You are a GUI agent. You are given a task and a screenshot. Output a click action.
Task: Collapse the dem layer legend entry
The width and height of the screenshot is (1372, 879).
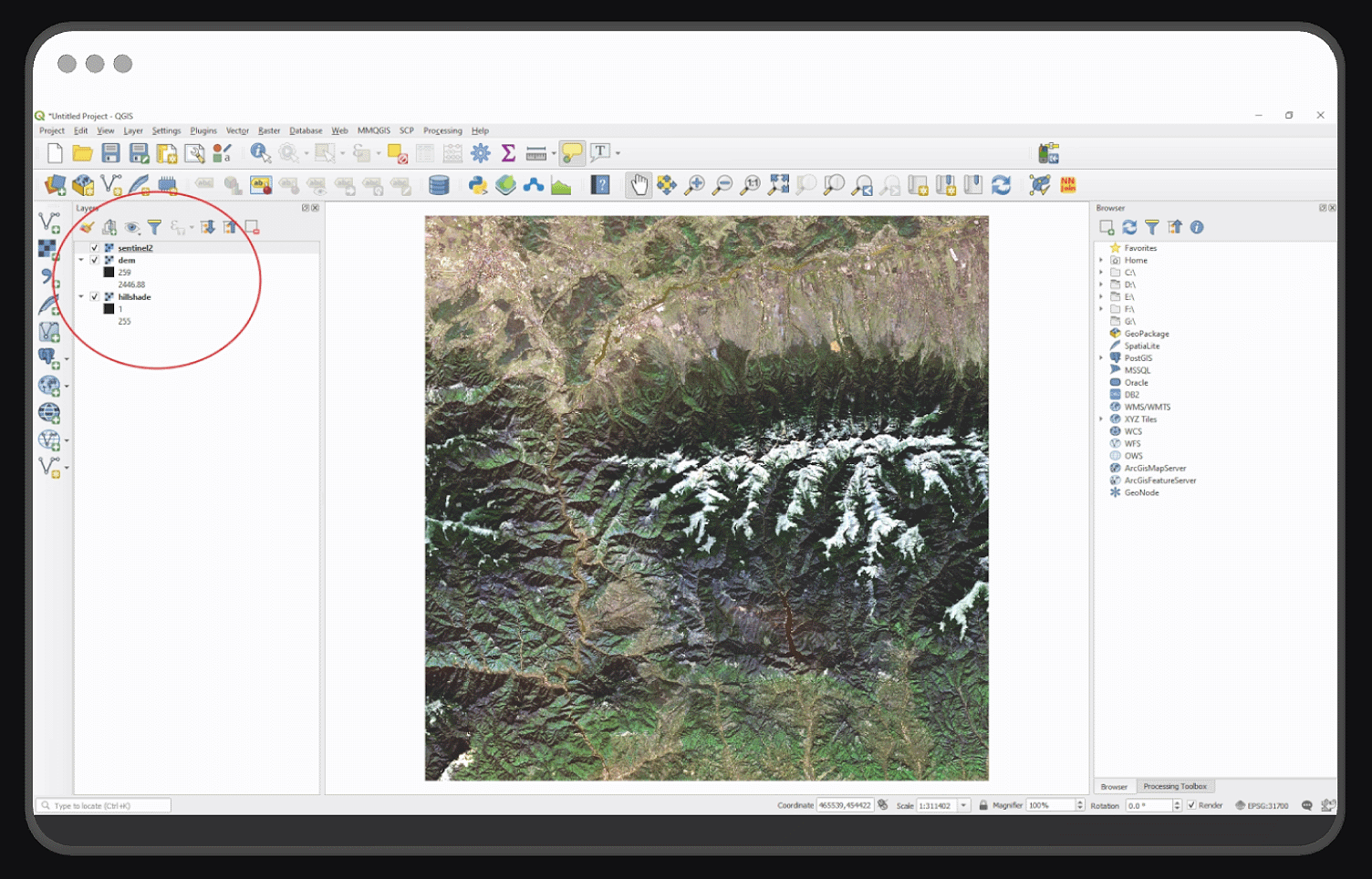click(83, 260)
